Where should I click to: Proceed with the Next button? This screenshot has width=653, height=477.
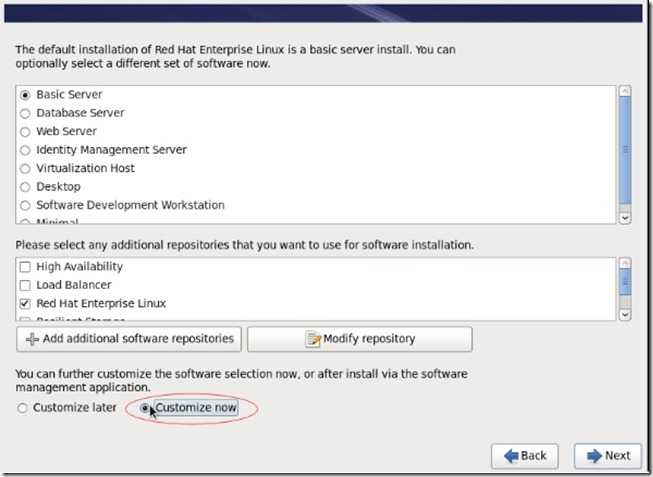coord(608,456)
